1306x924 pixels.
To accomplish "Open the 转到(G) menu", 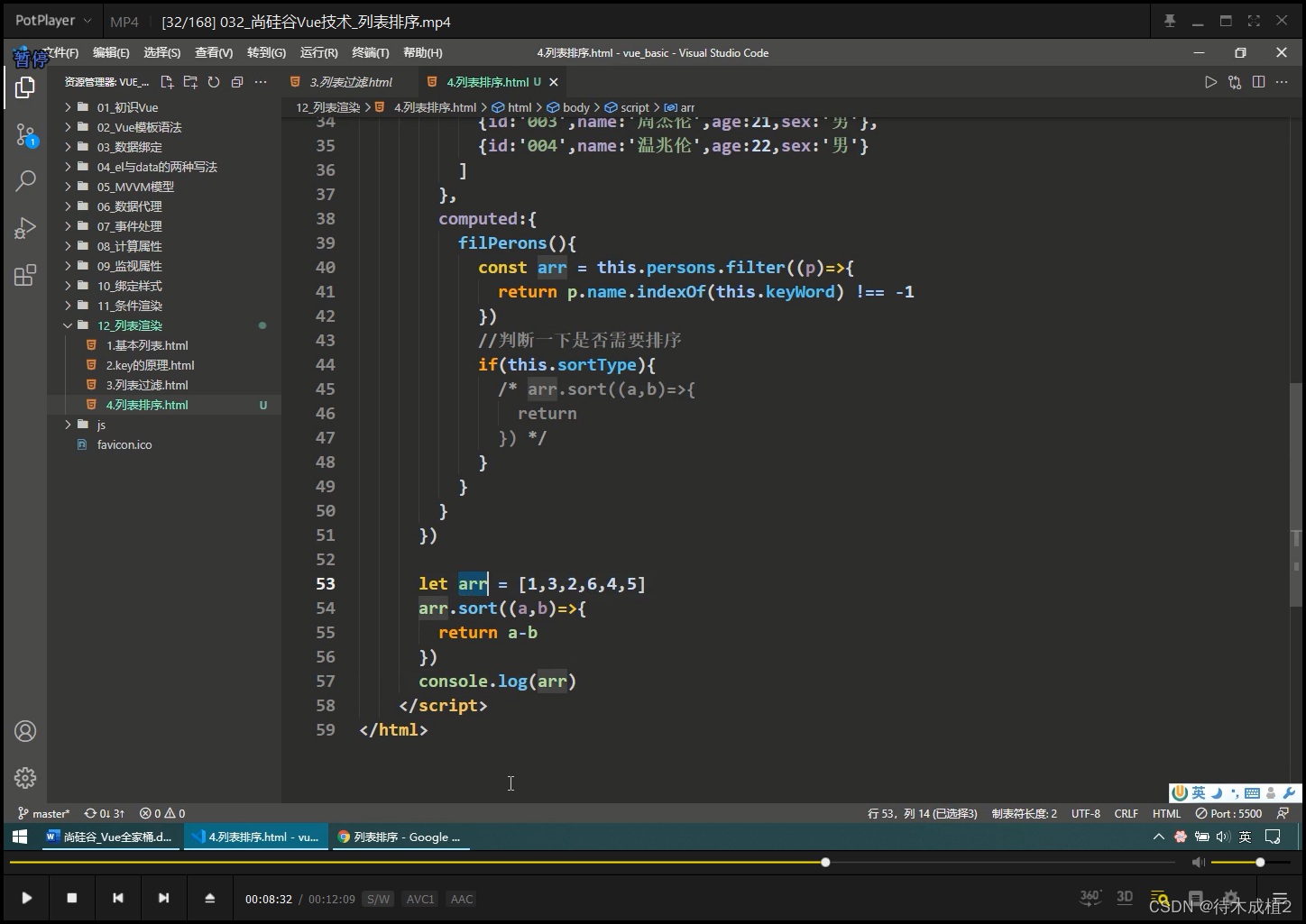I will (x=266, y=53).
